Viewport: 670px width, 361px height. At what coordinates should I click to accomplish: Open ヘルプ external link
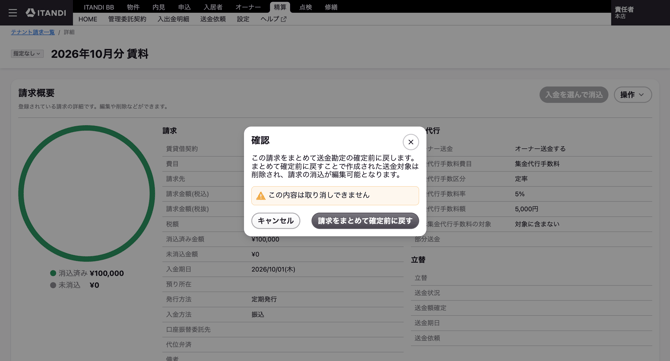(x=273, y=19)
